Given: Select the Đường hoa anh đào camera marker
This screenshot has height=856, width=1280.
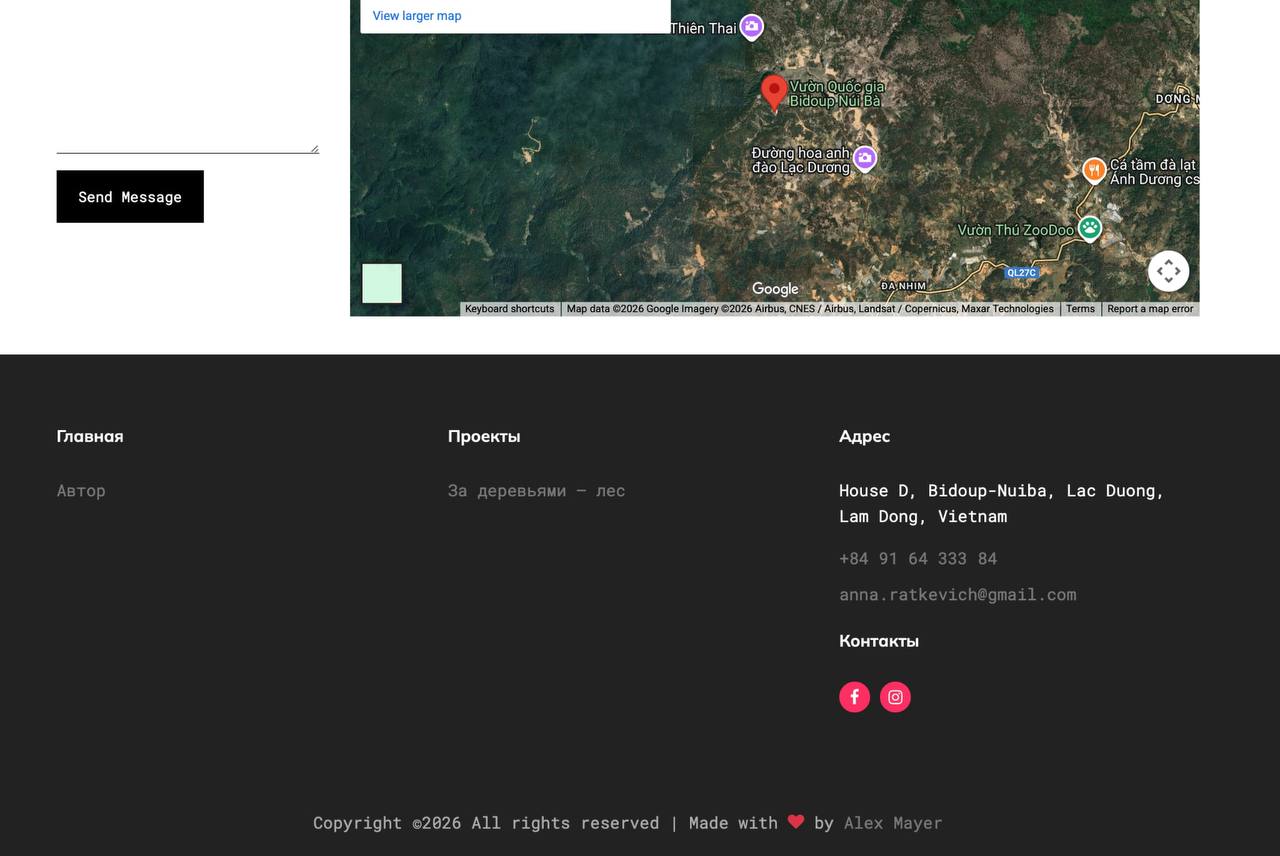Looking at the screenshot, I should pyautogui.click(x=865, y=158).
